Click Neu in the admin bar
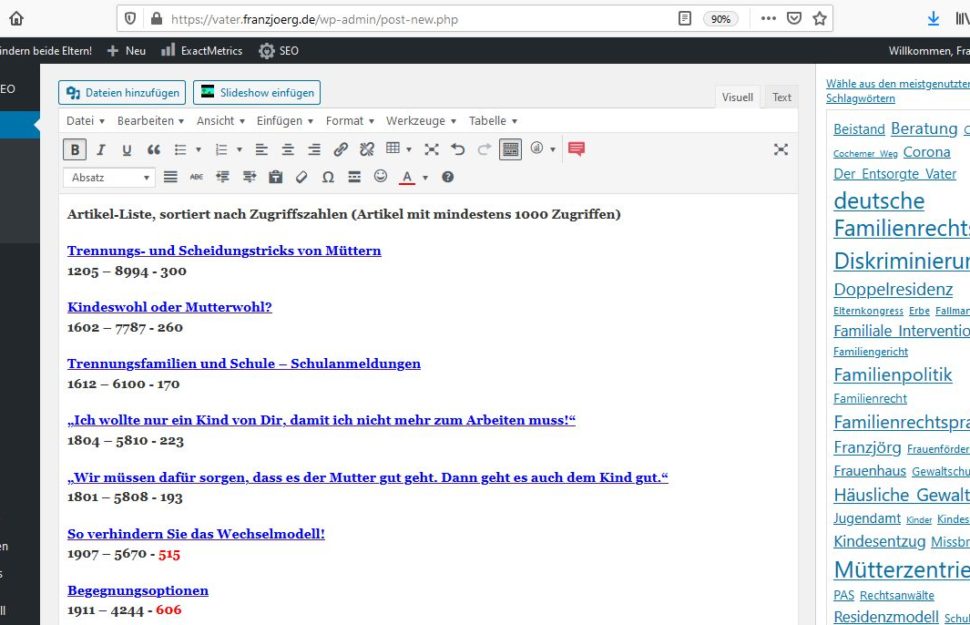The width and height of the screenshot is (970, 625). (127, 51)
